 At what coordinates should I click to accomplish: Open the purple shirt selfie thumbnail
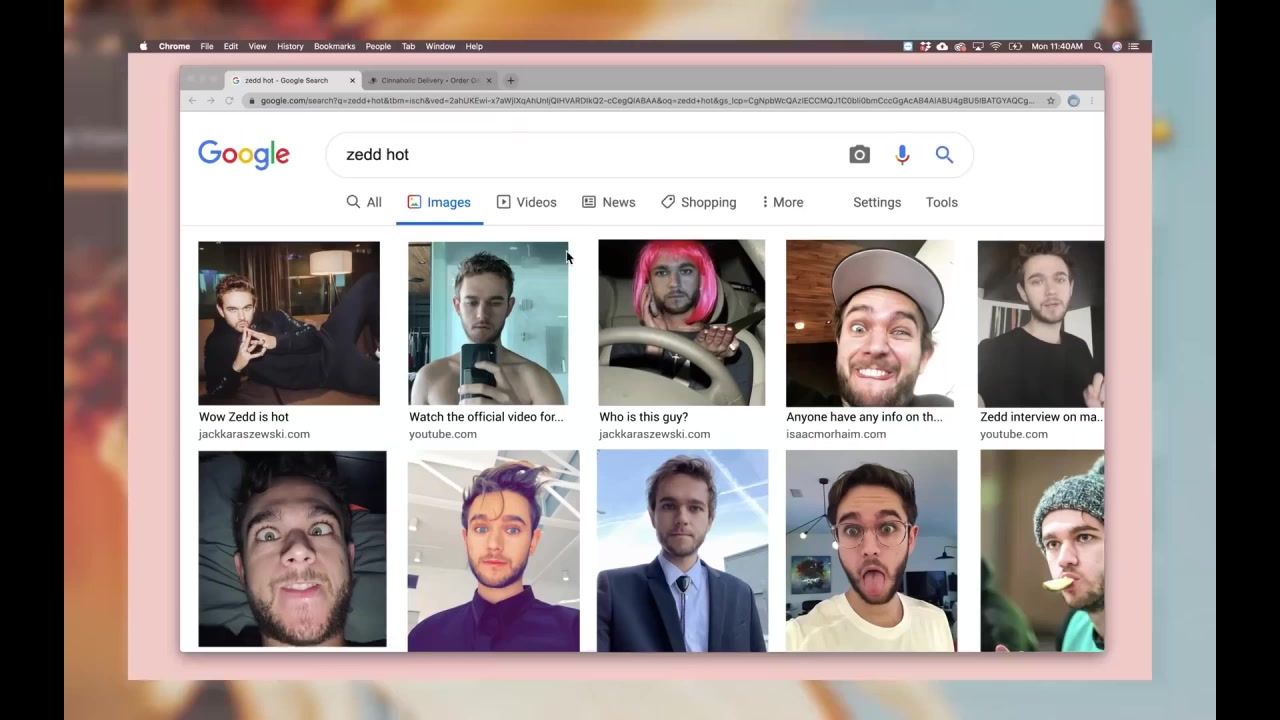(493, 550)
